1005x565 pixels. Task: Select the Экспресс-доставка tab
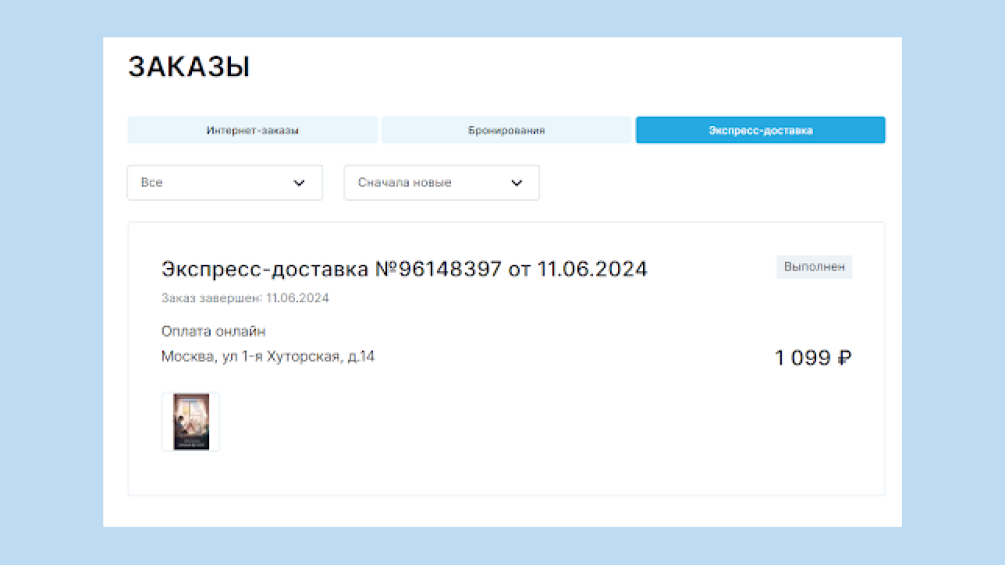[x=760, y=130]
